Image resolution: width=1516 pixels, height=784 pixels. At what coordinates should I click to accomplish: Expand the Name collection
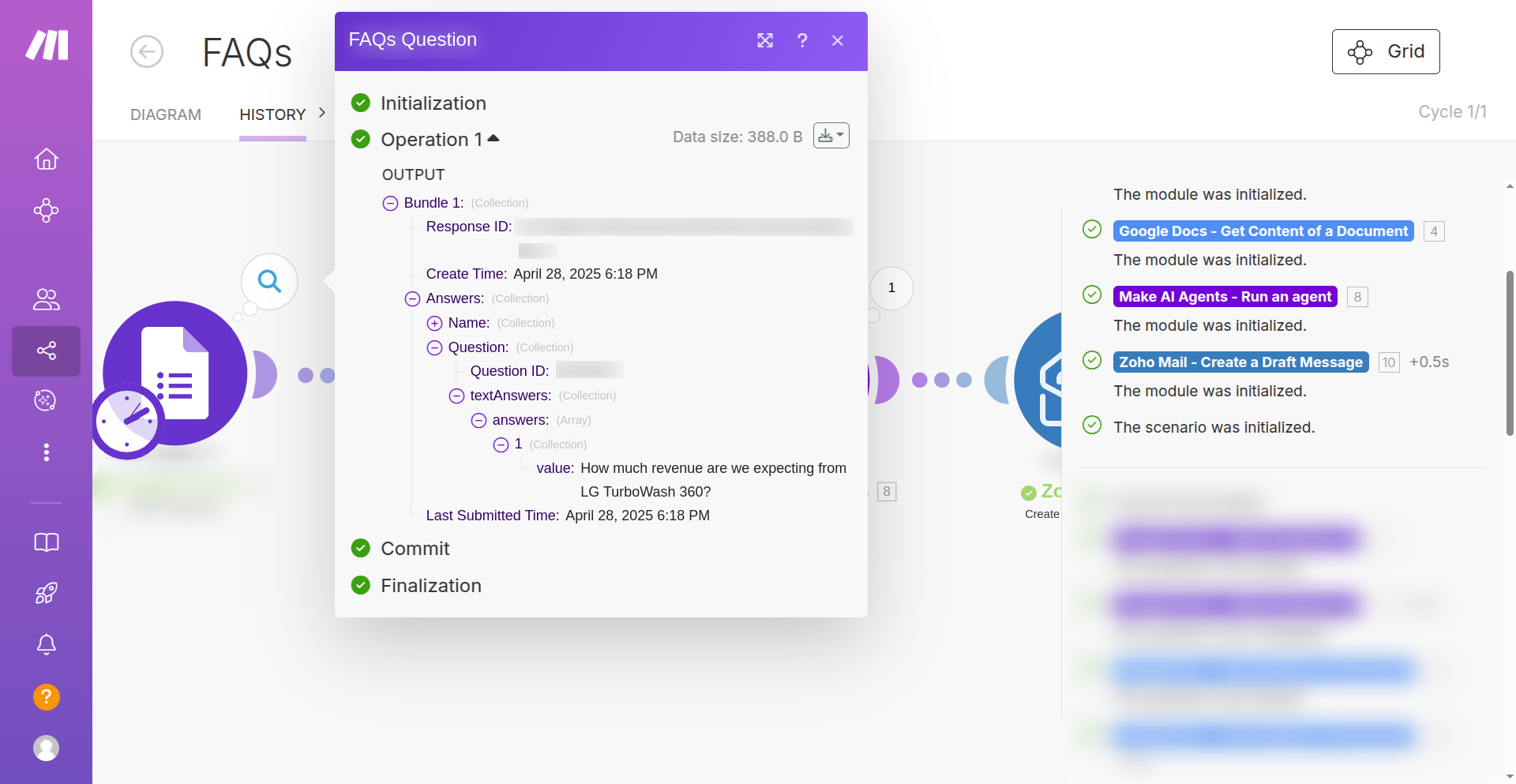point(434,323)
